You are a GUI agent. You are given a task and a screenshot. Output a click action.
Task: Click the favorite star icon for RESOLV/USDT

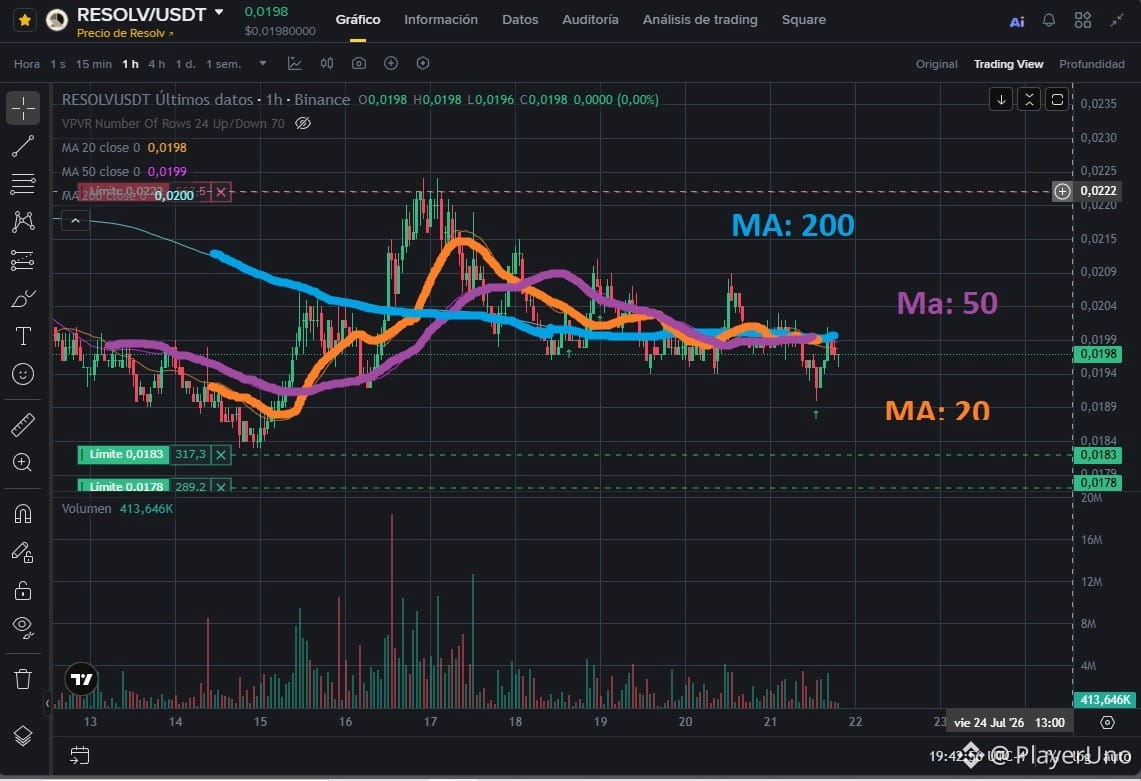[x=24, y=20]
